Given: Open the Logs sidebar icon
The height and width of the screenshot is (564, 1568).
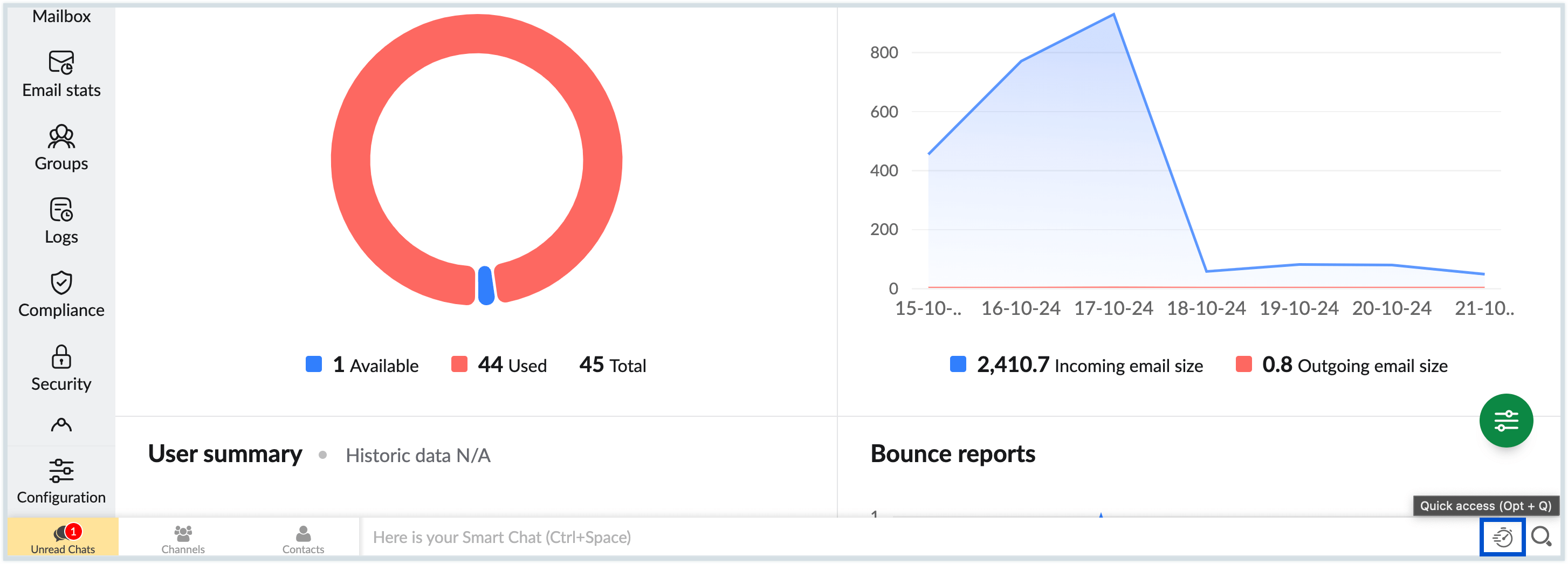Looking at the screenshot, I should [61, 210].
